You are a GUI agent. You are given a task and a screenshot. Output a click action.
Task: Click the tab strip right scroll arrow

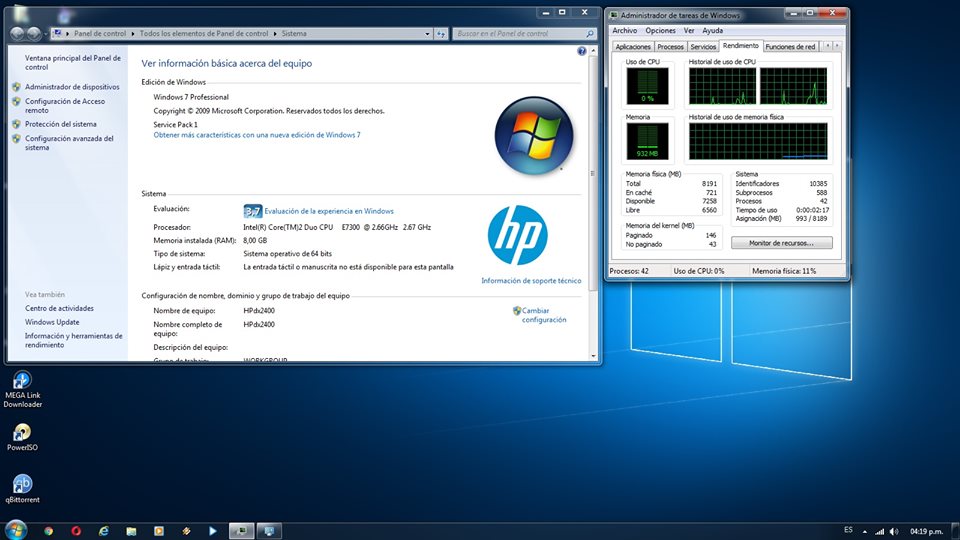(x=837, y=46)
